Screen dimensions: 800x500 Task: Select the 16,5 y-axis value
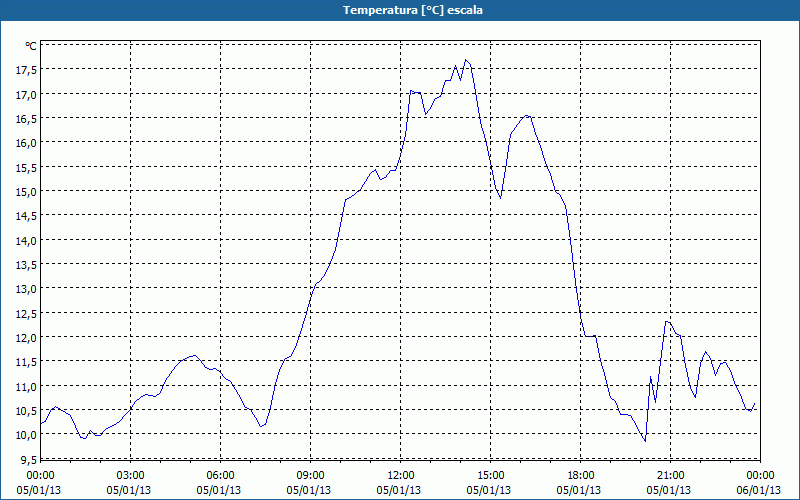(x=26, y=119)
